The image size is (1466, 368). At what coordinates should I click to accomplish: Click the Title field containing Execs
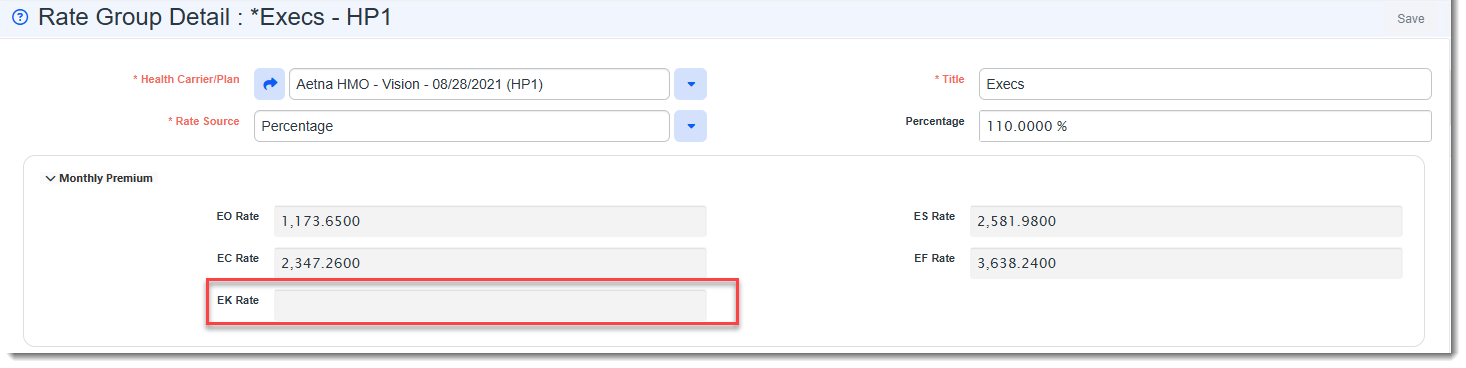coord(1205,84)
